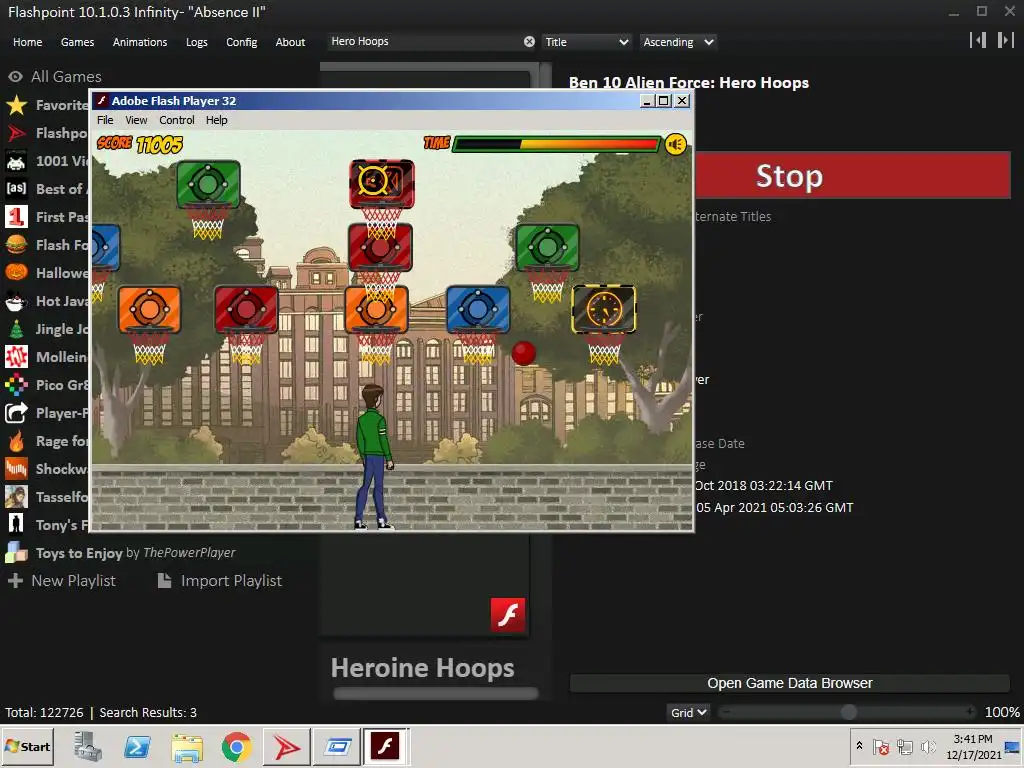Select the [as] Best of playlist icon
This screenshot has width=1024, height=768.
click(x=16, y=189)
